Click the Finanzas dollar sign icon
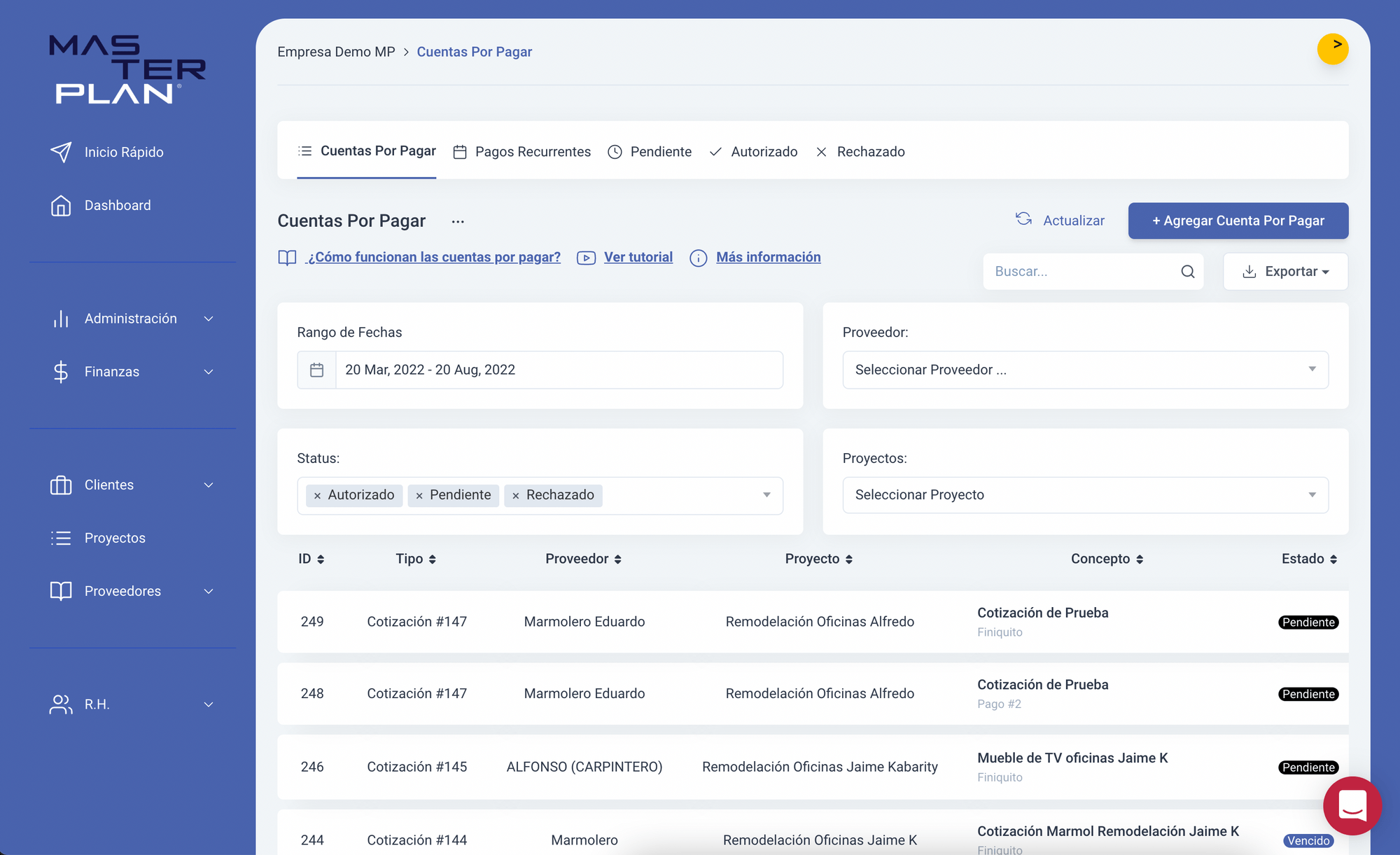 pyautogui.click(x=61, y=372)
